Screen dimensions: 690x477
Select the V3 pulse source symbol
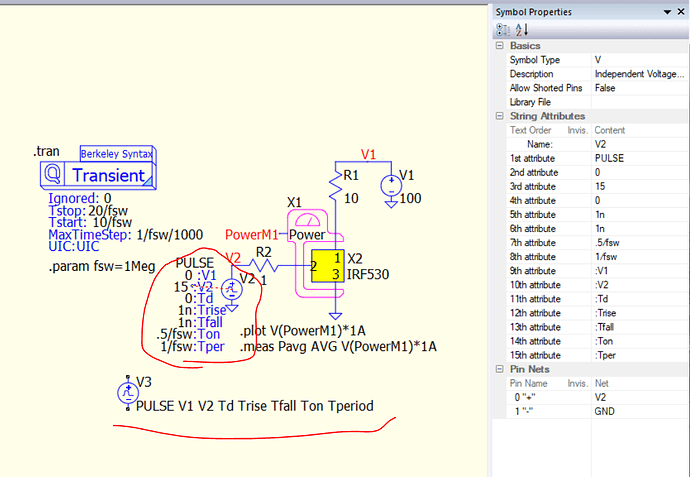(x=127, y=392)
